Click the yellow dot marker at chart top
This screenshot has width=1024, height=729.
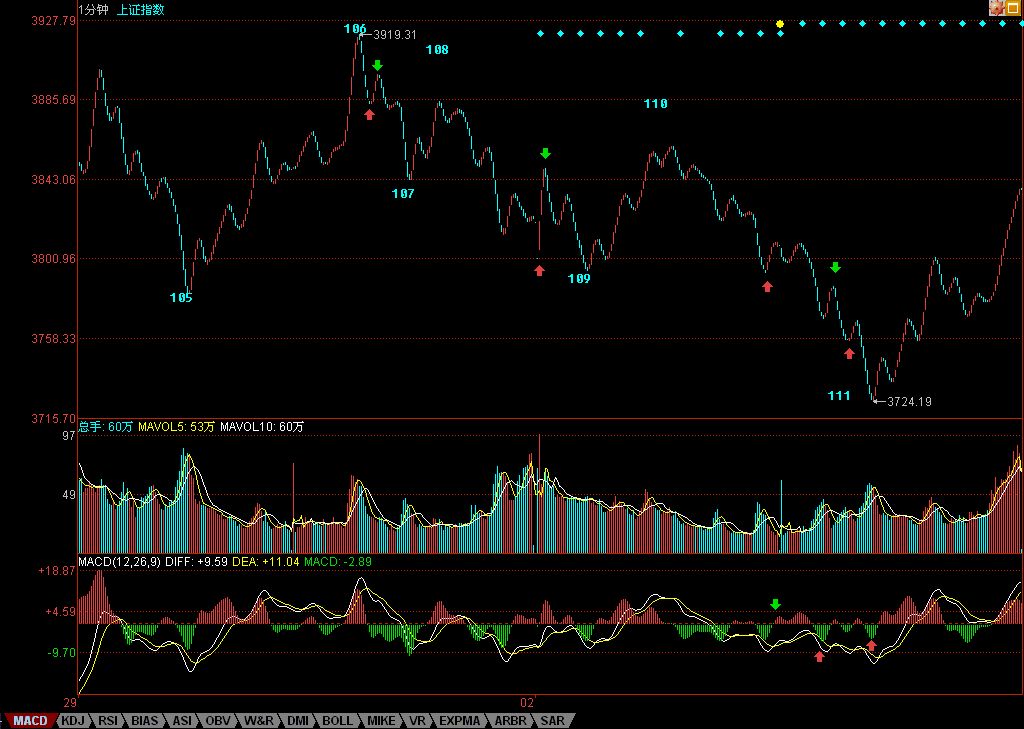(x=780, y=23)
